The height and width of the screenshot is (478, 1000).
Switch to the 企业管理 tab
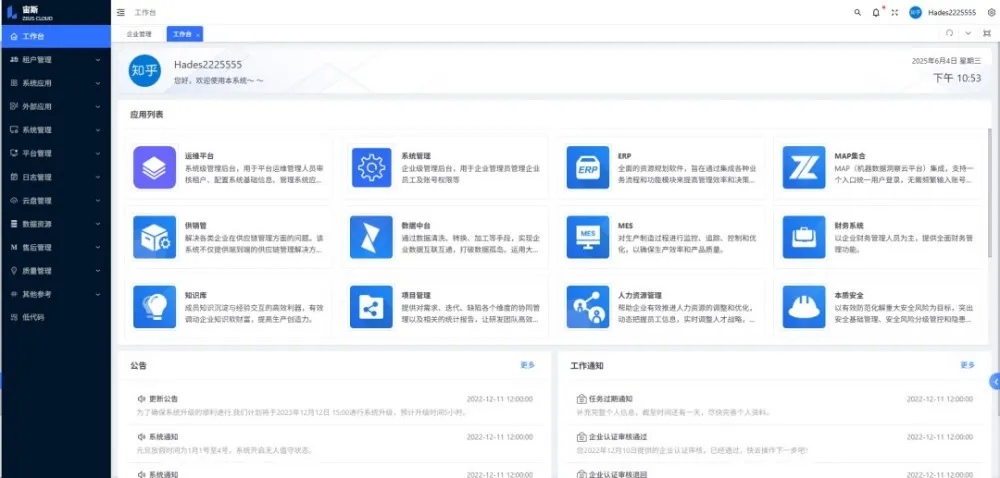pos(139,34)
